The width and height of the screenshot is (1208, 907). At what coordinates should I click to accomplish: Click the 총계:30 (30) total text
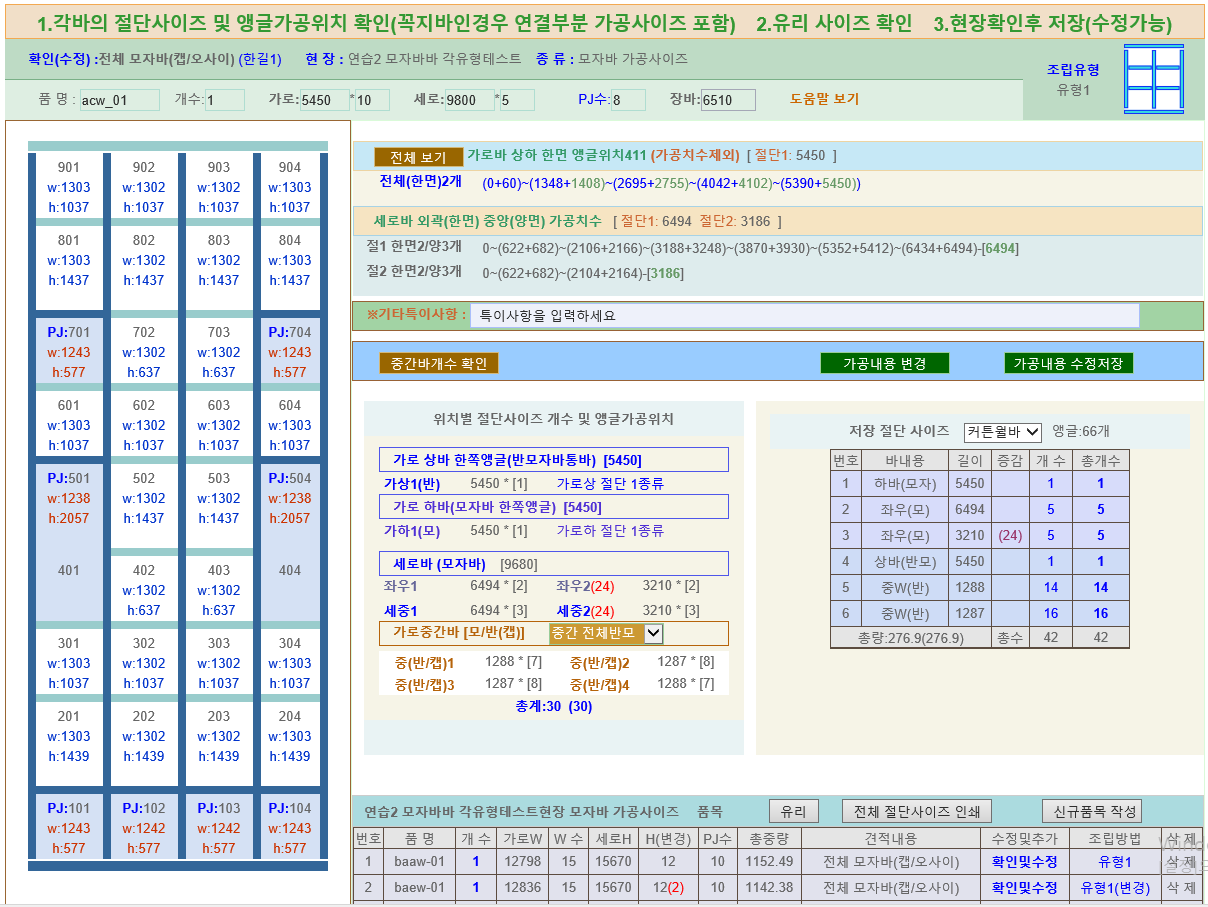(x=553, y=706)
